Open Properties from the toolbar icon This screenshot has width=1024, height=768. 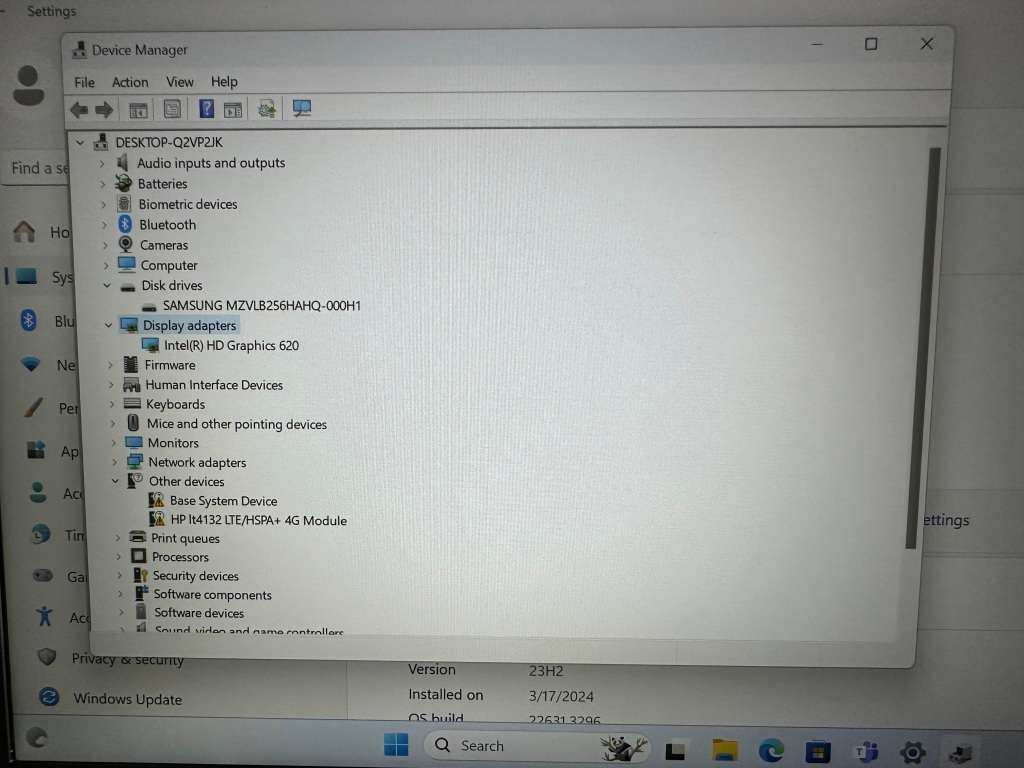click(x=172, y=108)
